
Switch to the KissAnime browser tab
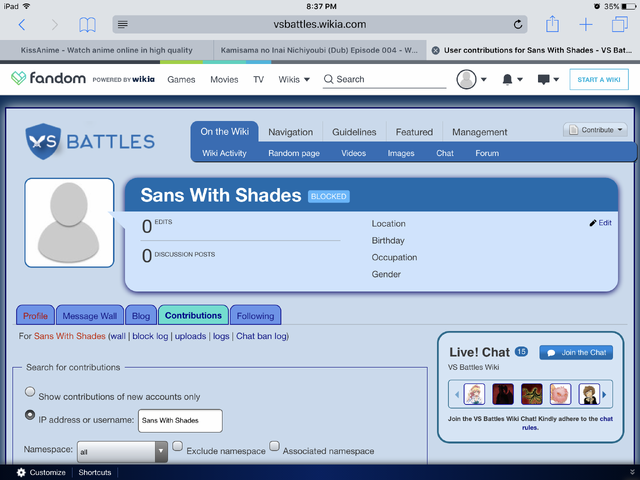click(107, 50)
